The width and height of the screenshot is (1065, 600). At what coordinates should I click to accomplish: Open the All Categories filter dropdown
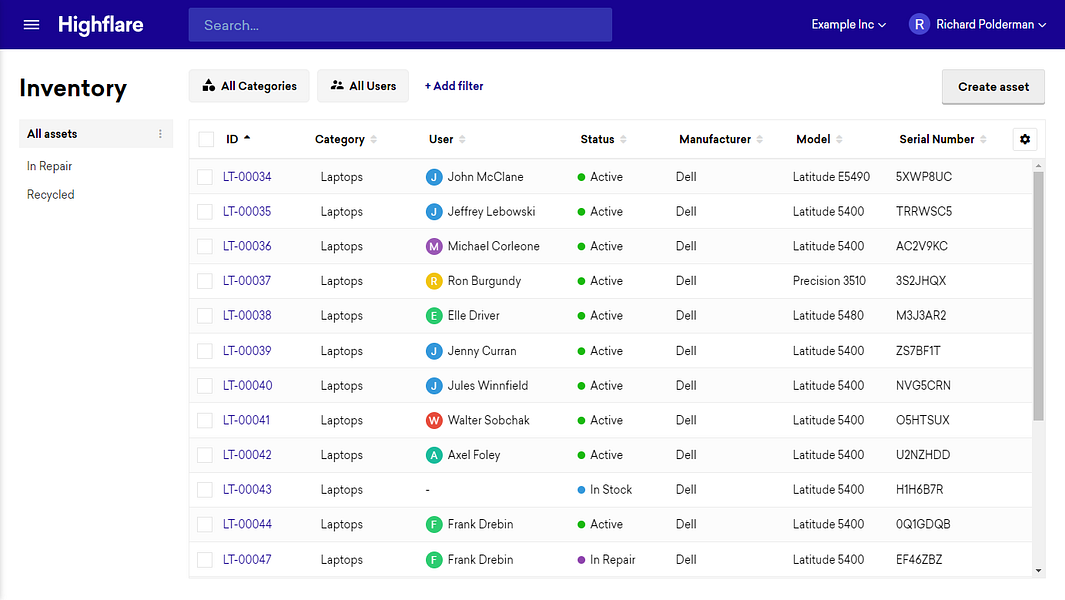pos(249,86)
